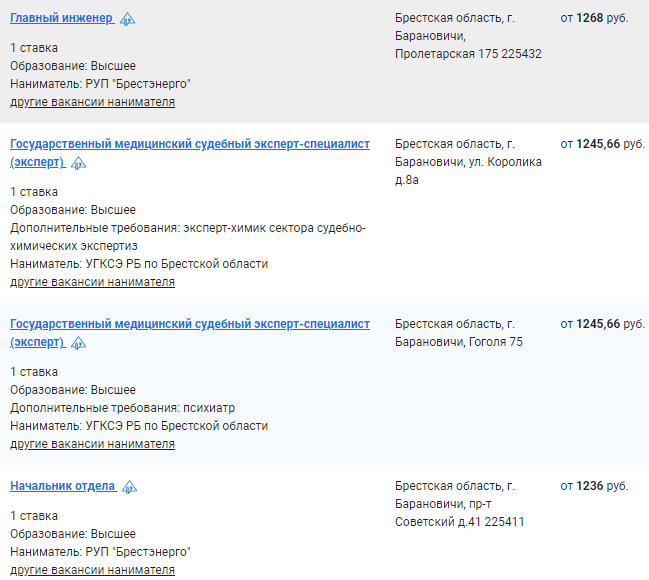Show other vacancies under Начальник отдела listing
Image resolution: width=649 pixels, height=580 pixels.
pos(92,570)
